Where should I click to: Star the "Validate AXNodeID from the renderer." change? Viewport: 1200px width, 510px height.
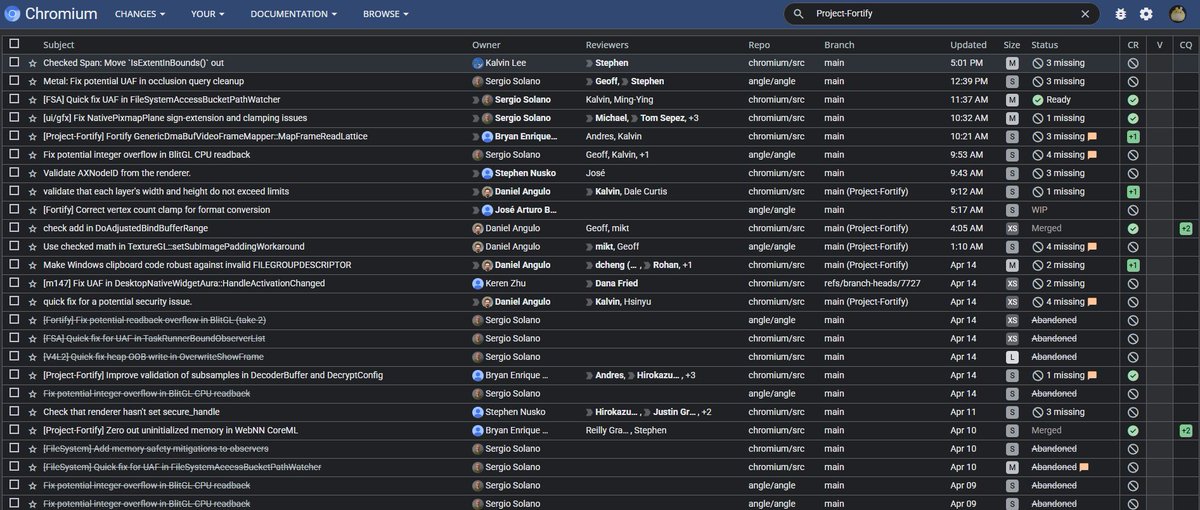32,173
